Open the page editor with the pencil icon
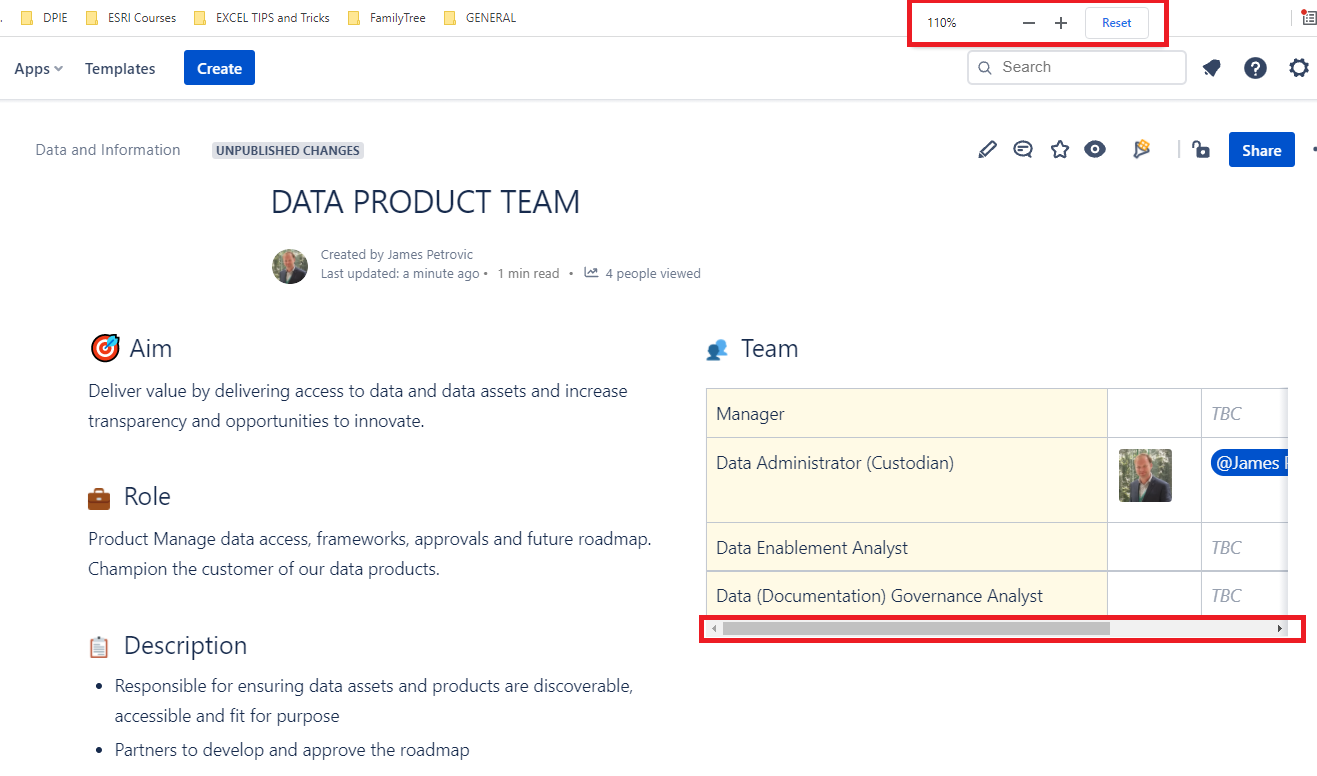1317x776 pixels. pyautogui.click(x=987, y=149)
